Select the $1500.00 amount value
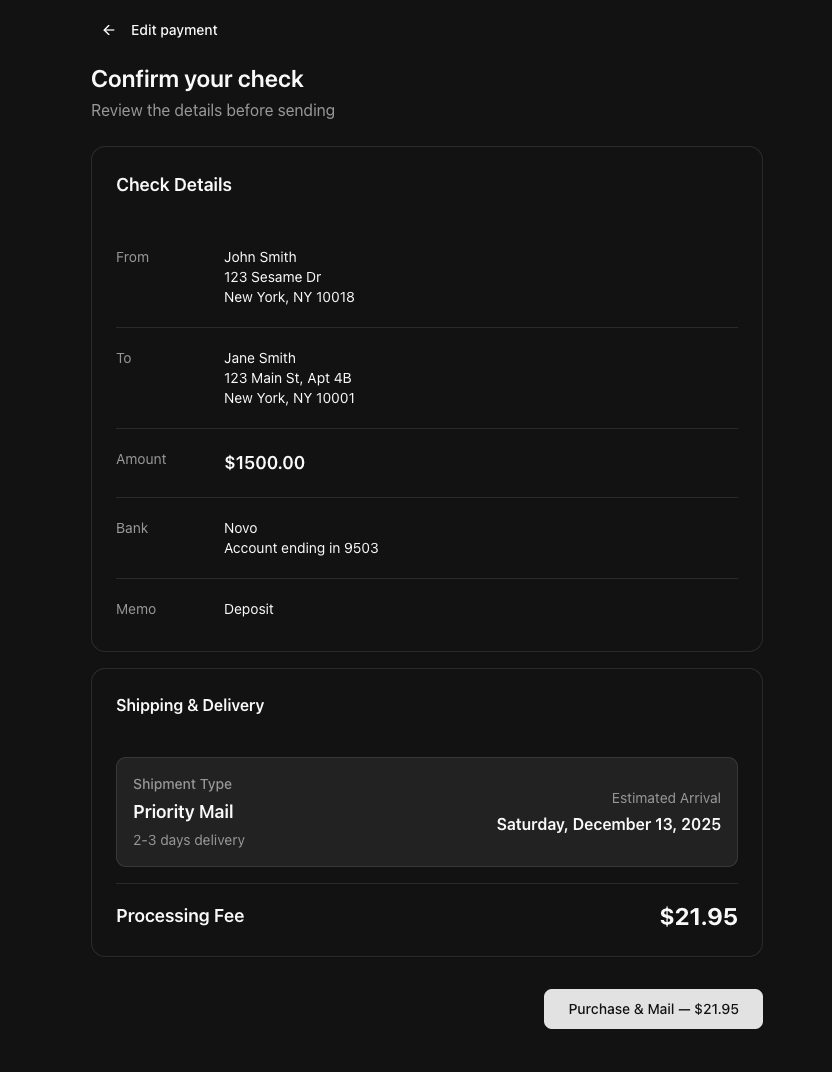 [264, 462]
